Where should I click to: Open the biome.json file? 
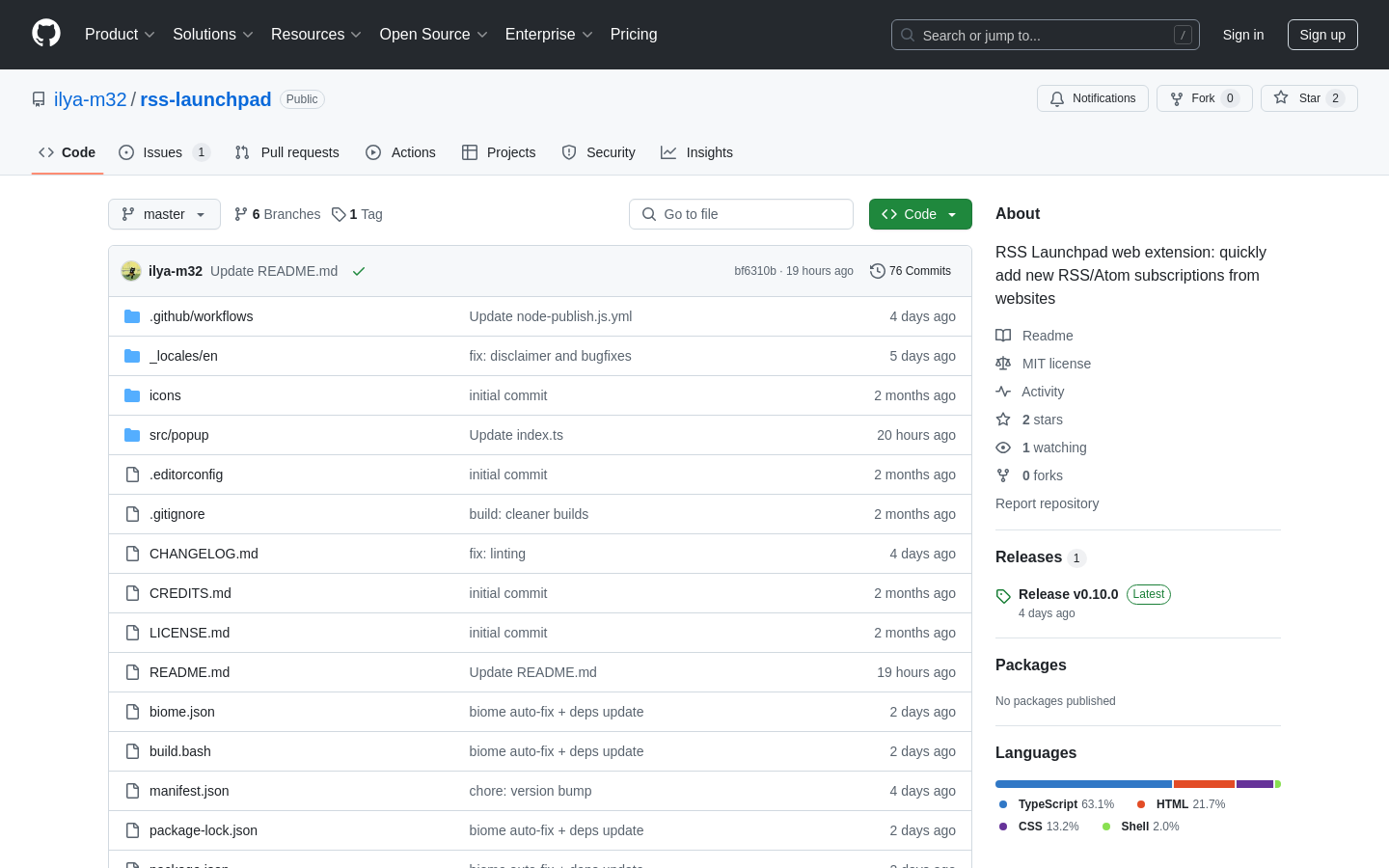pos(182,712)
